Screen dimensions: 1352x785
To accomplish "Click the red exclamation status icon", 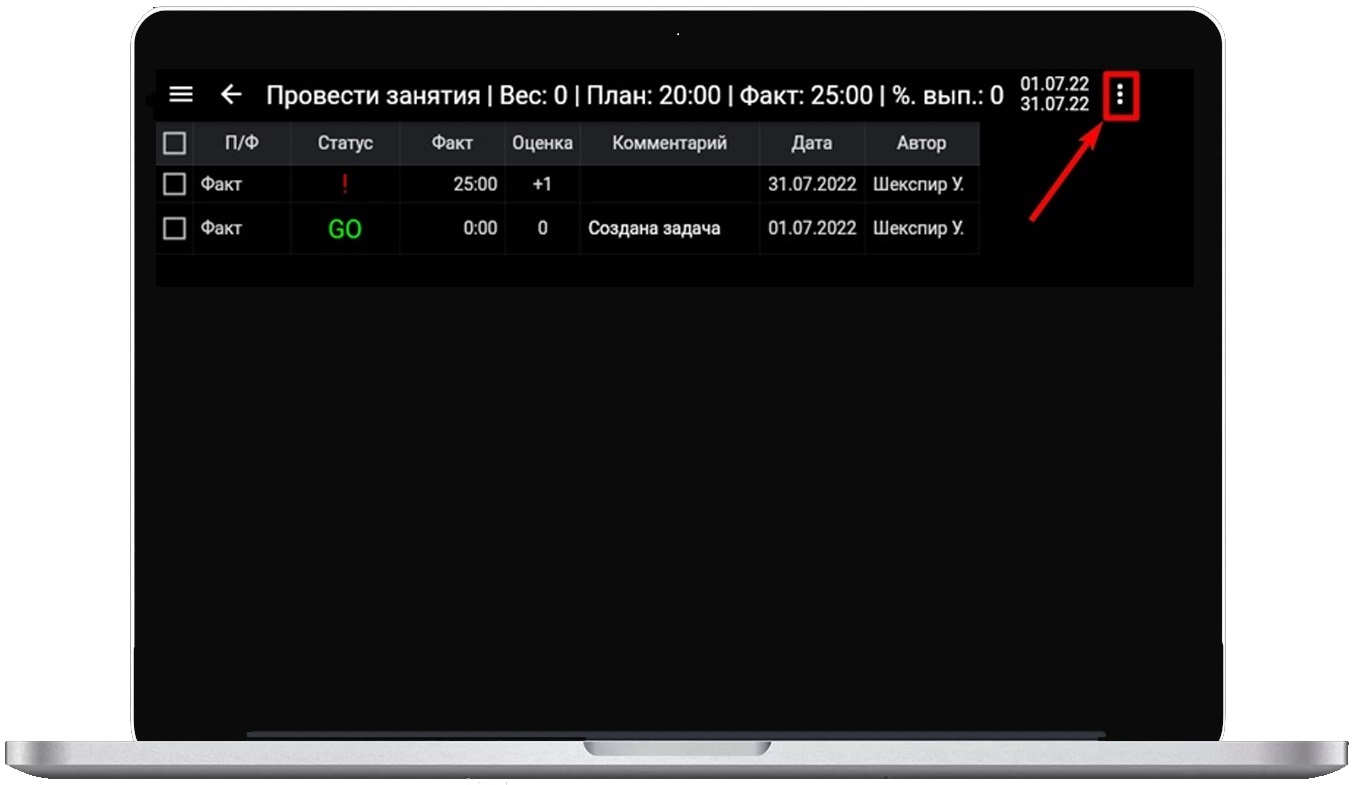I will [345, 184].
